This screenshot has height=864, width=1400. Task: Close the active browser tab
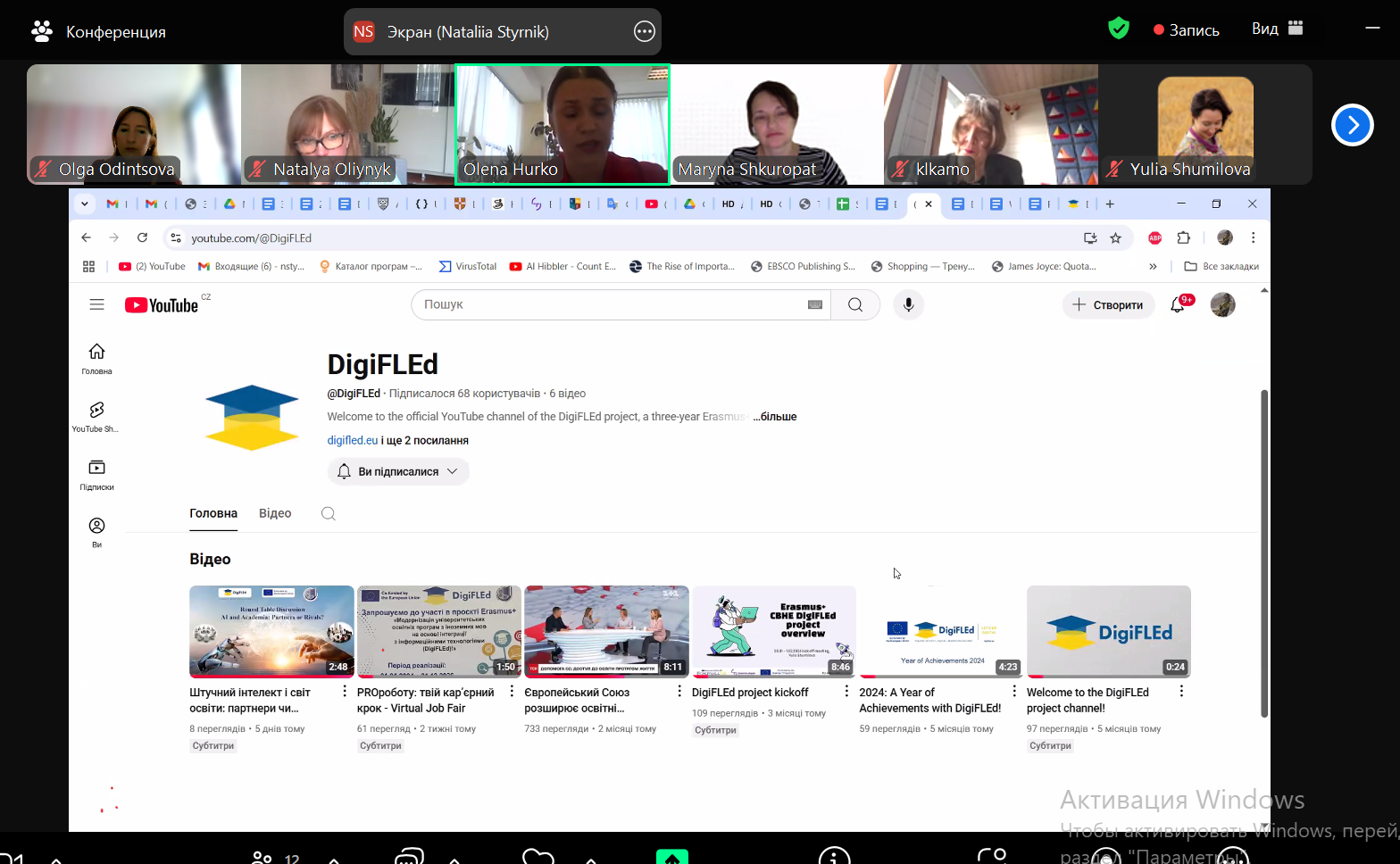click(929, 204)
